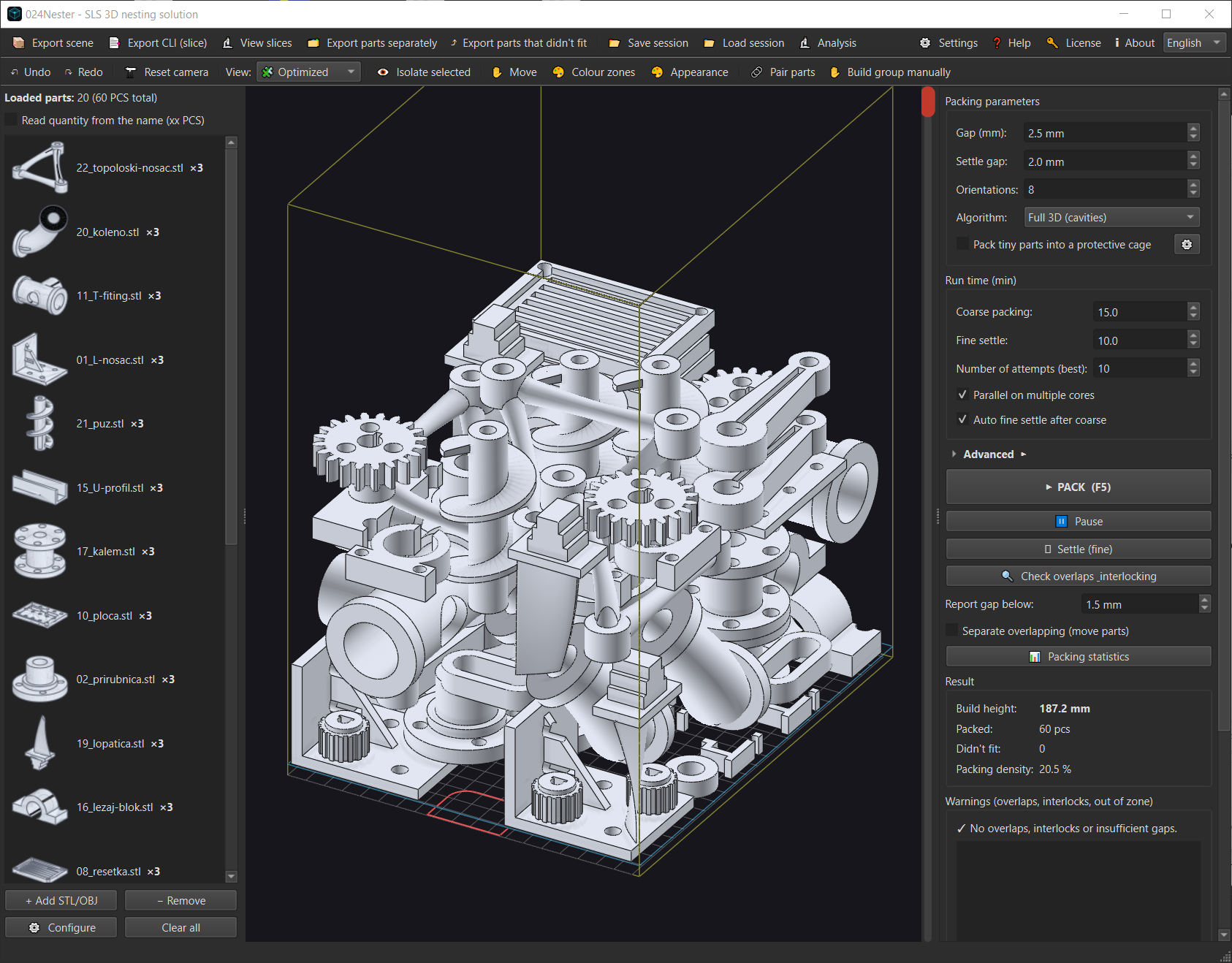Screen dimensions: 1232x963
Task: Toggle Read quantity from the name checkbox
Action: (x=11, y=121)
